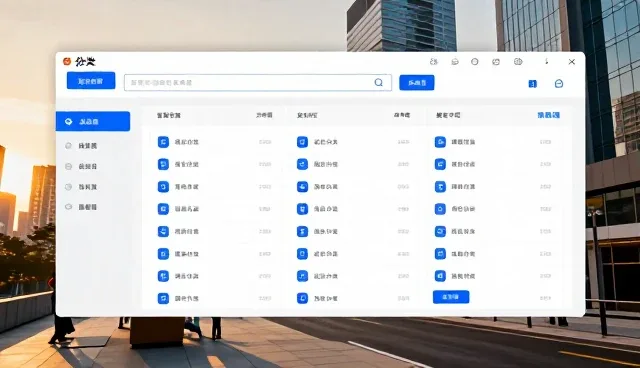Click the blue icon in the row above the third column's blue button
Image resolution: width=640 pixels, height=368 pixels.
click(x=440, y=276)
